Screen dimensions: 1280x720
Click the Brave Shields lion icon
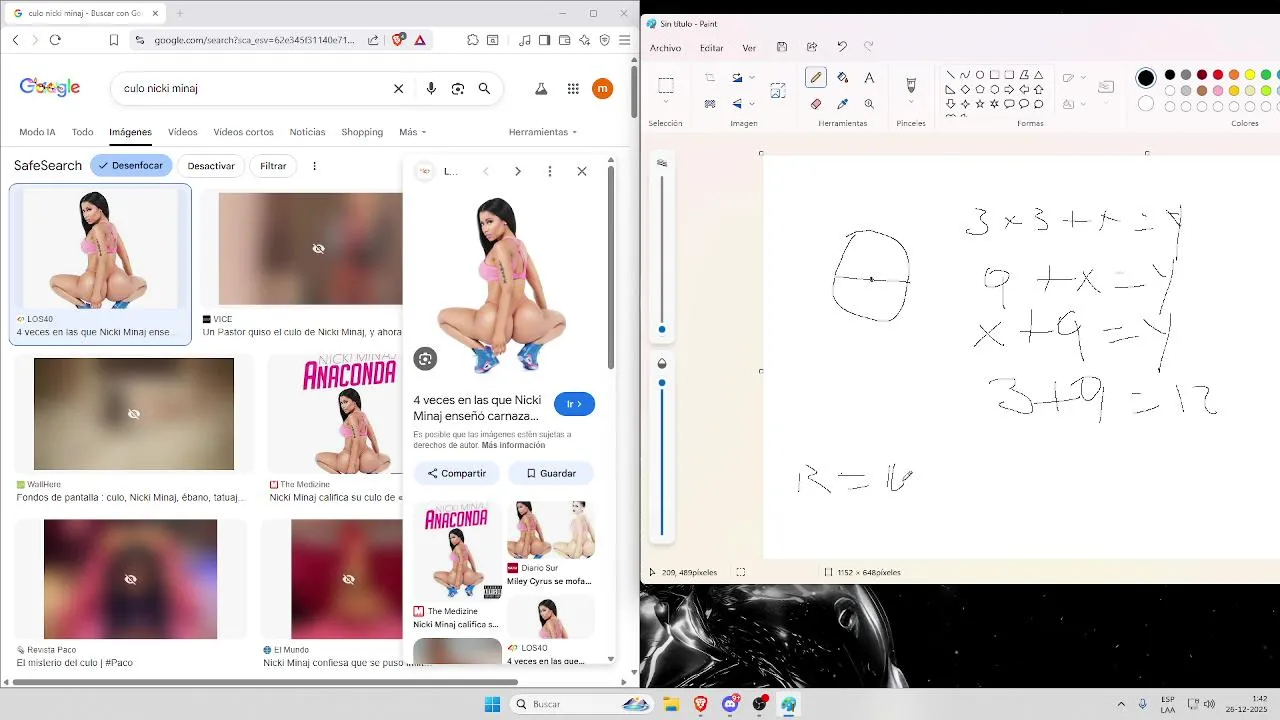pos(399,40)
